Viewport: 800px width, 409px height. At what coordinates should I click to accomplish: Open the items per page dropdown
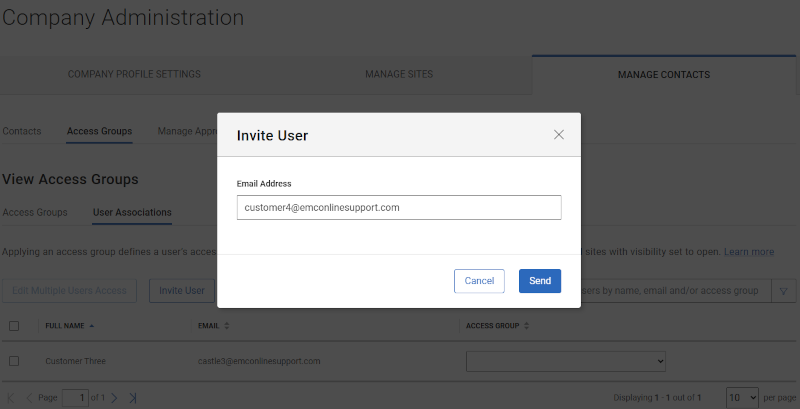point(742,397)
